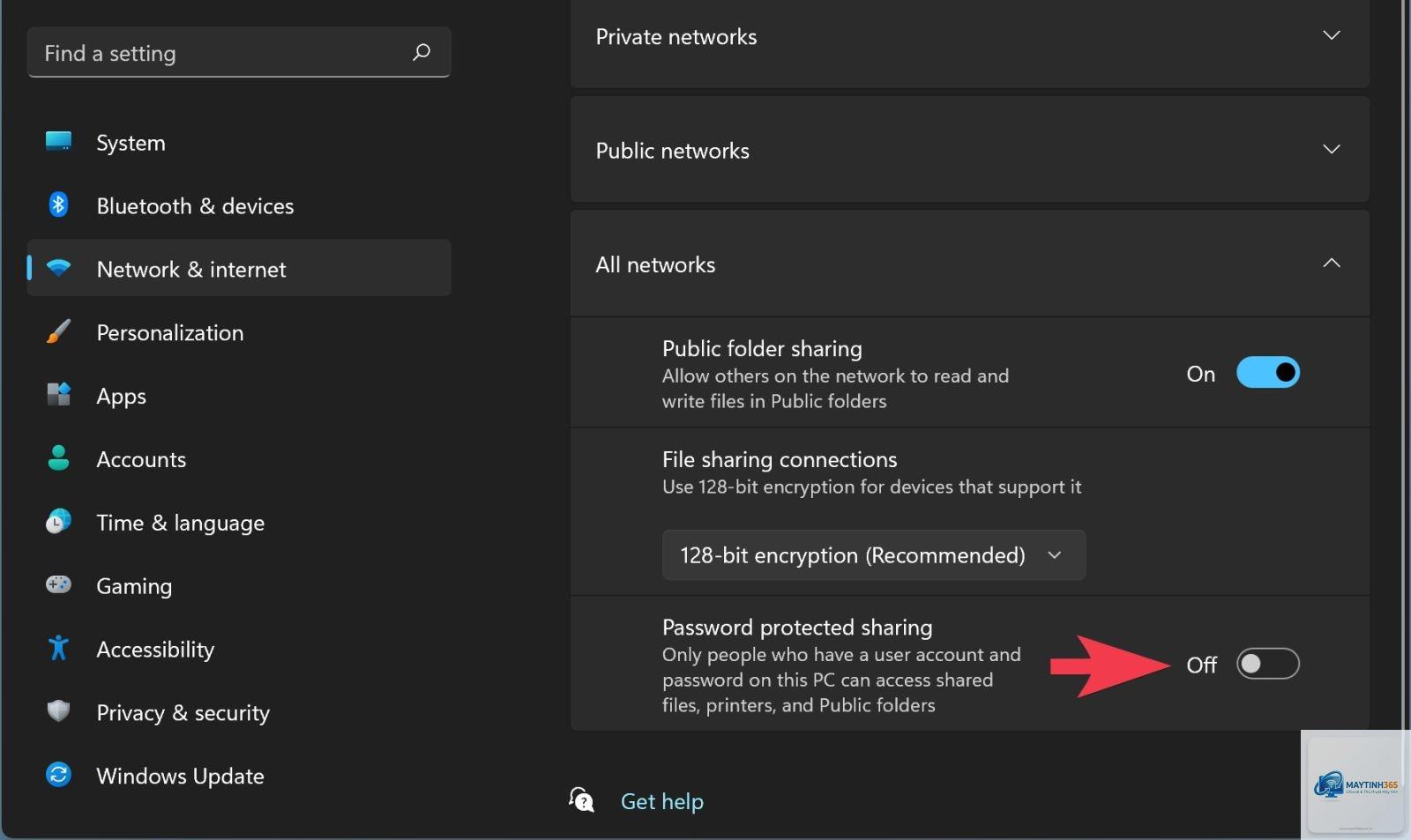Open Apps settings page
1411x840 pixels.
[239, 396]
